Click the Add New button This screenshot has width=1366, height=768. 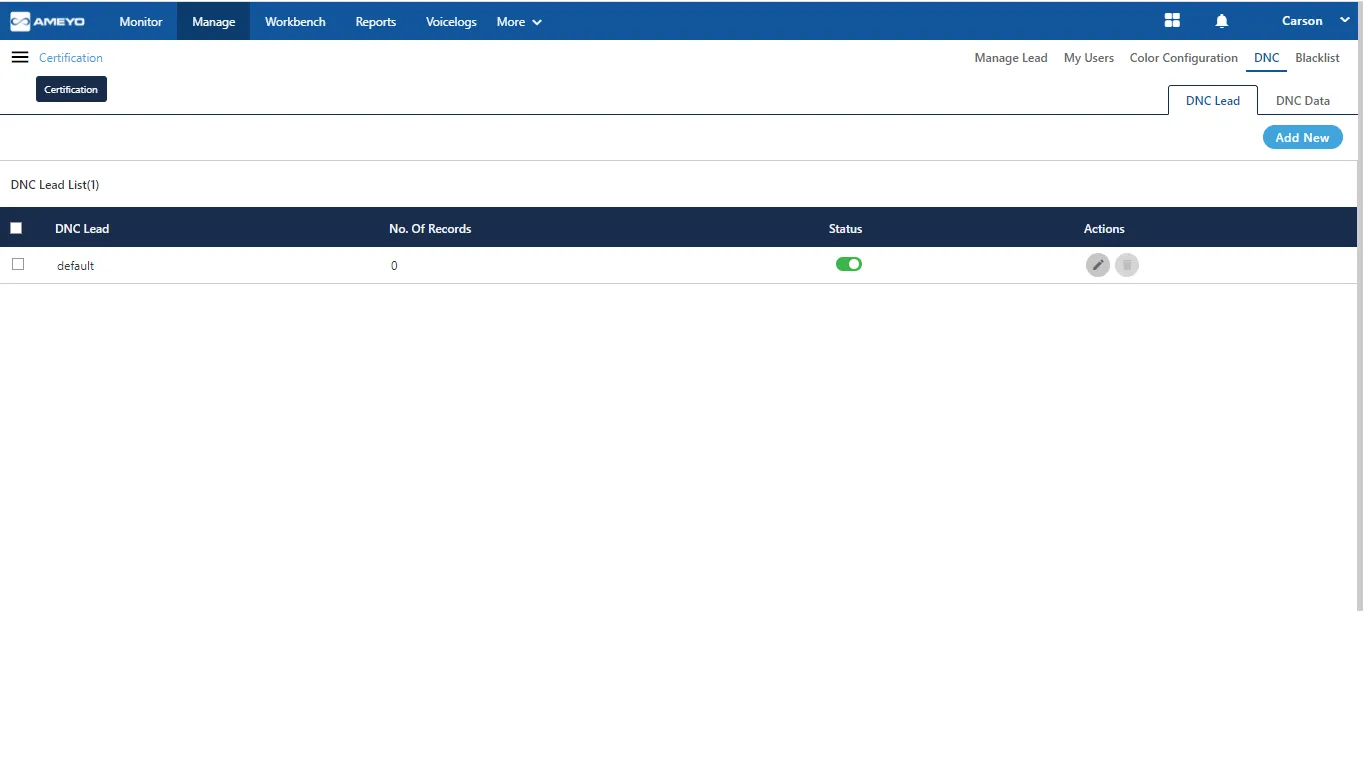(x=1302, y=138)
